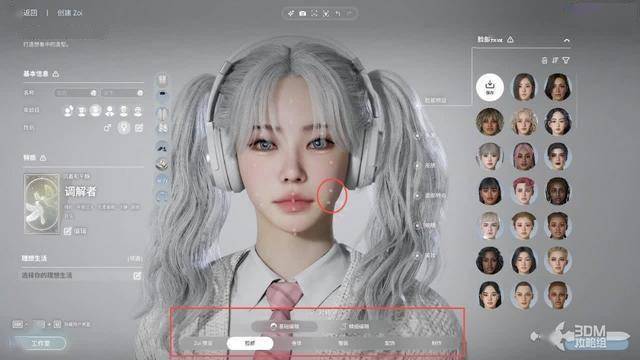Click the 工作室 studio button
Viewport: 640px width, 360px height.
[40, 343]
